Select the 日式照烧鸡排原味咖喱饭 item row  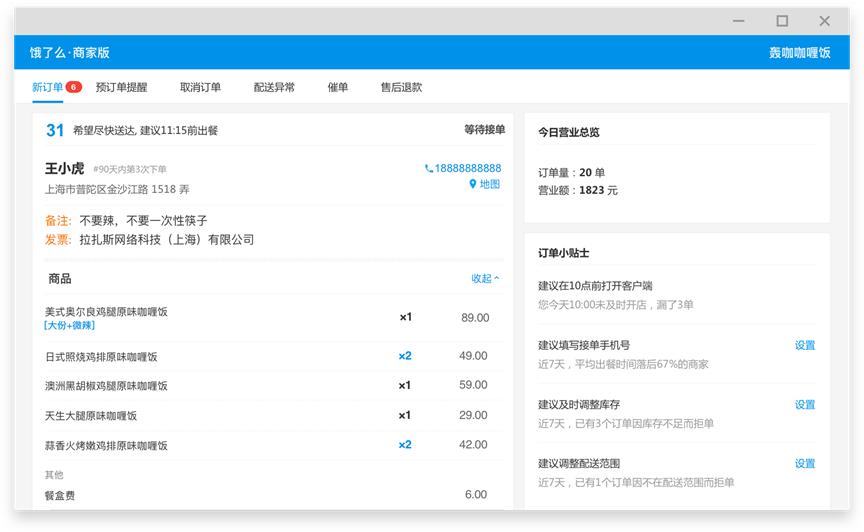(x=101, y=356)
